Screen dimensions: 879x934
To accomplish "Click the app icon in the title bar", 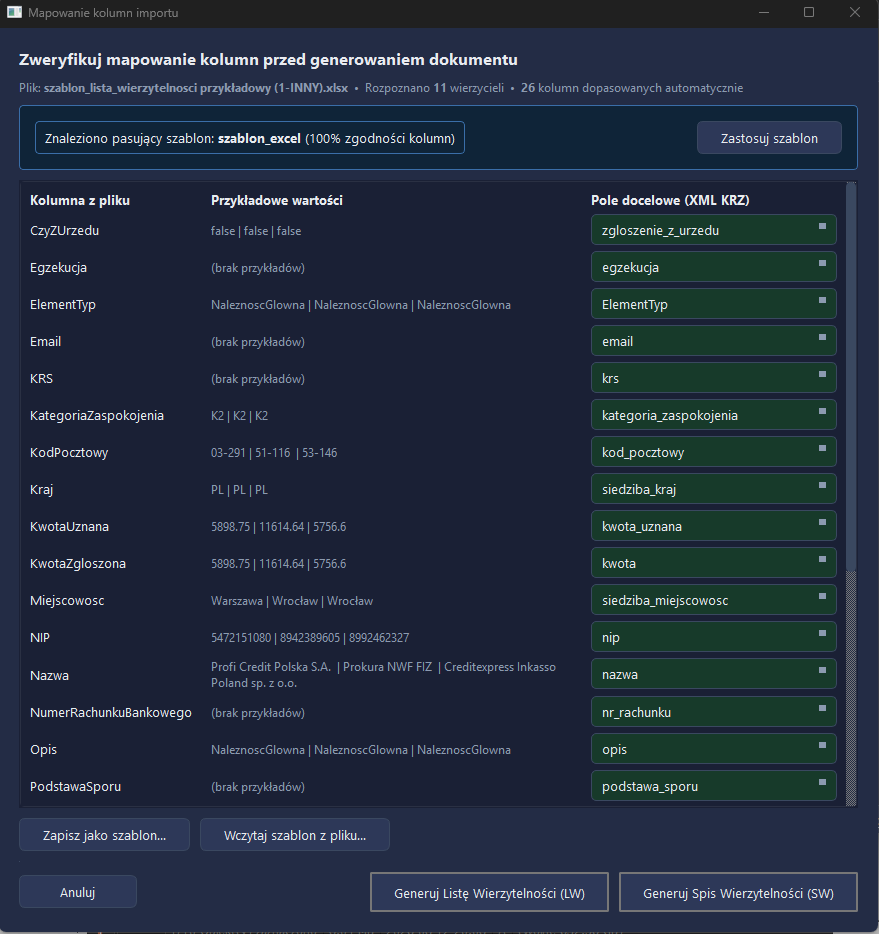I will [14, 13].
